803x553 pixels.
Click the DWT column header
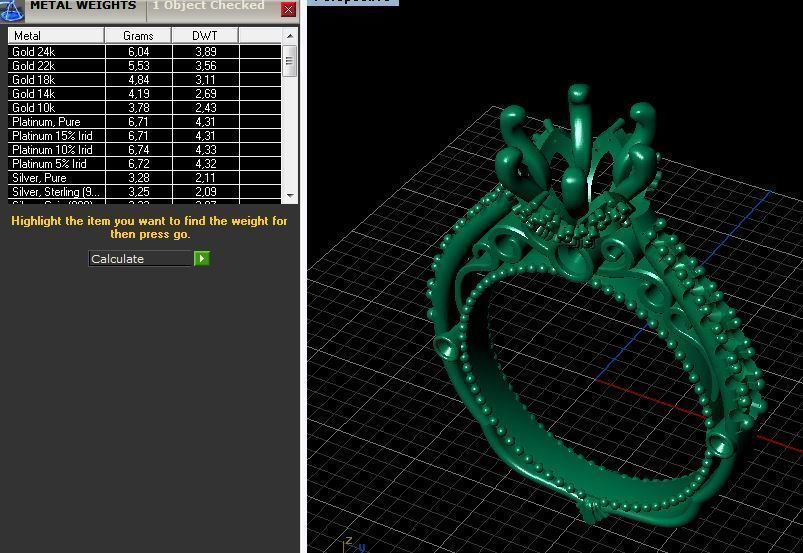tap(205, 36)
